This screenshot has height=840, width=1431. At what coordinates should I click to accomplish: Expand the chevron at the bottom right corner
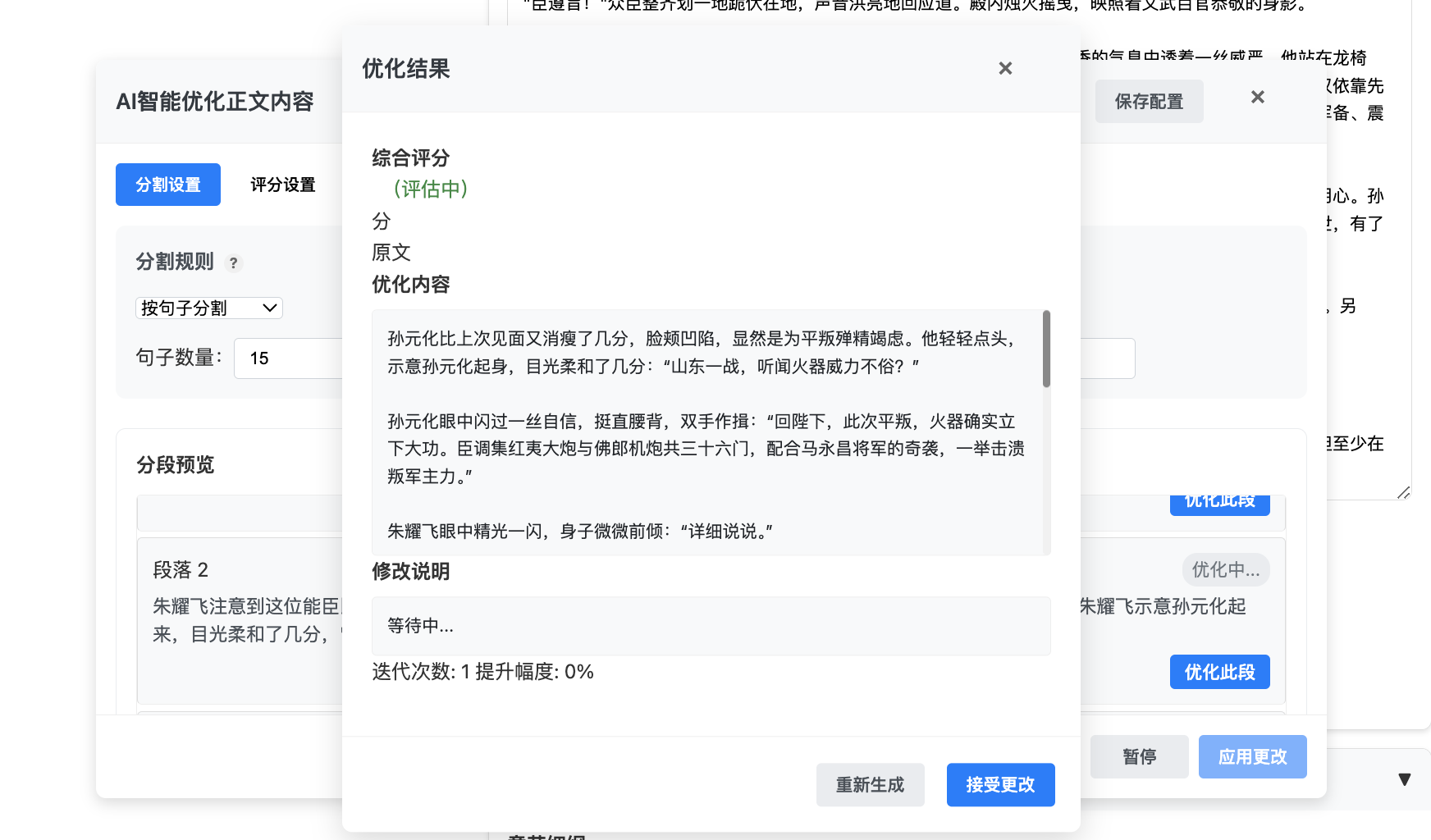pos(1405,780)
